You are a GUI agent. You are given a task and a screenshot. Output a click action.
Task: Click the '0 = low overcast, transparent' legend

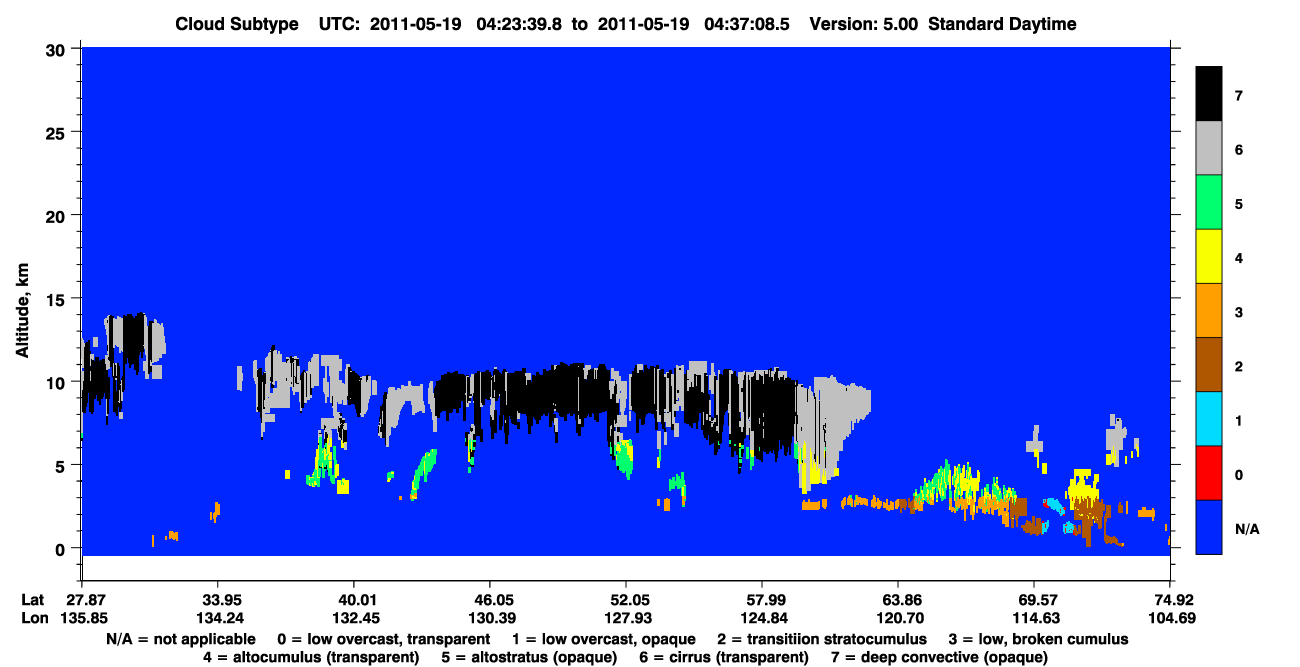click(383, 639)
